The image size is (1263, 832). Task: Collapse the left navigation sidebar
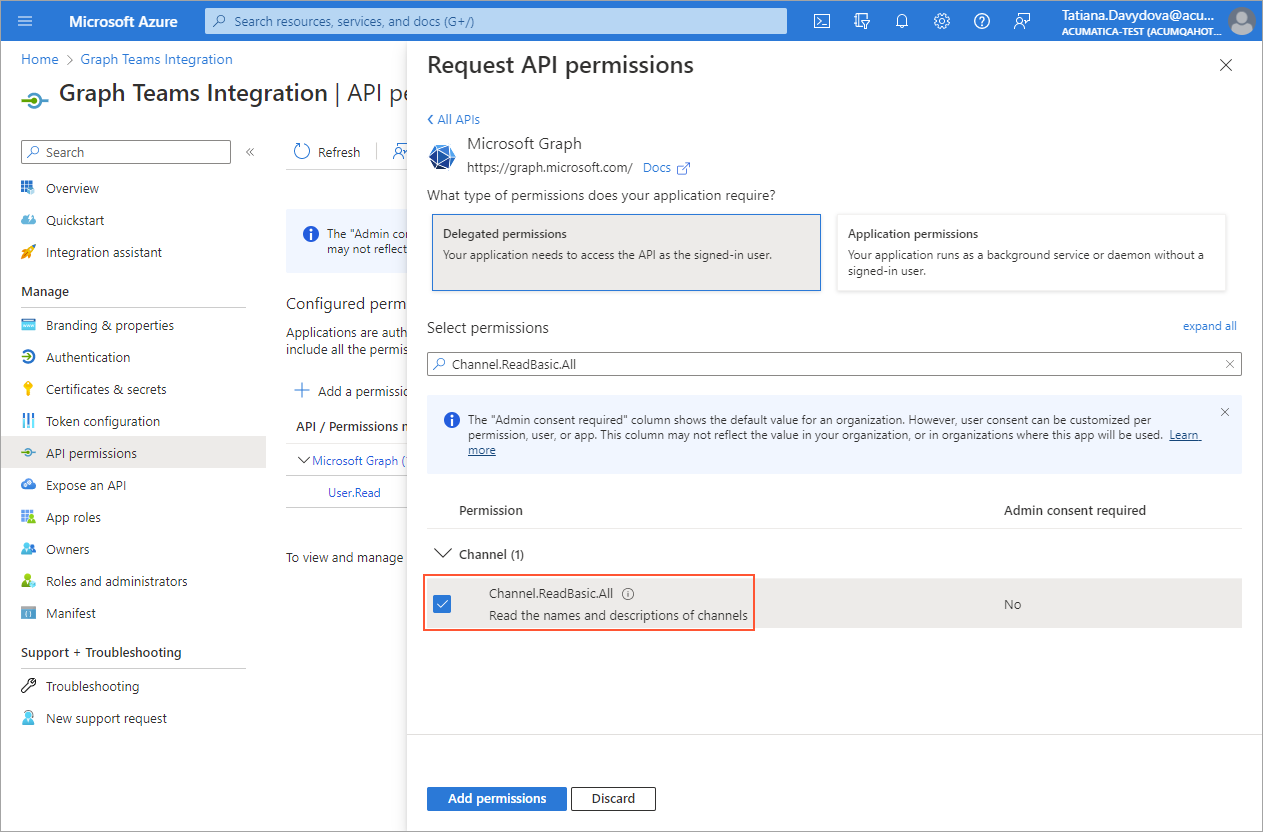pos(250,152)
